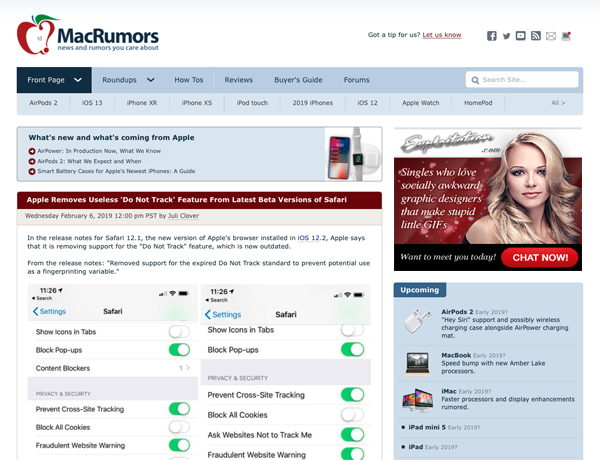Click the iMac image in Upcoming

click(417, 400)
